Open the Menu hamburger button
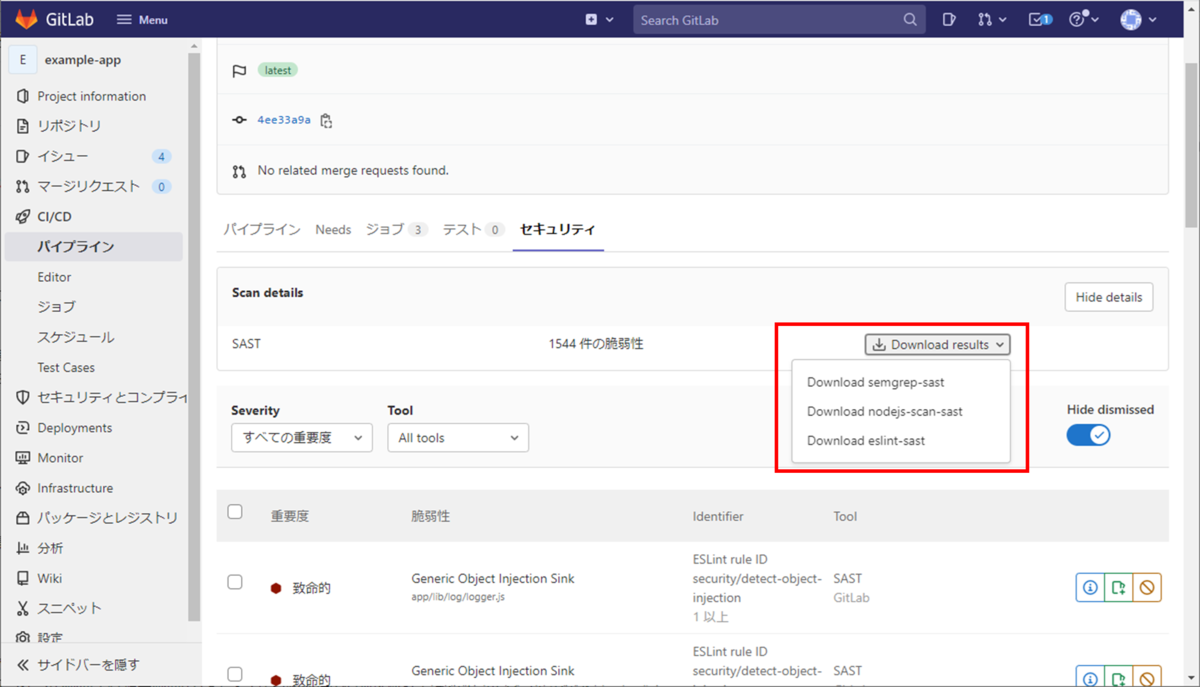This screenshot has height=687, width=1200. pyautogui.click(x=142, y=19)
